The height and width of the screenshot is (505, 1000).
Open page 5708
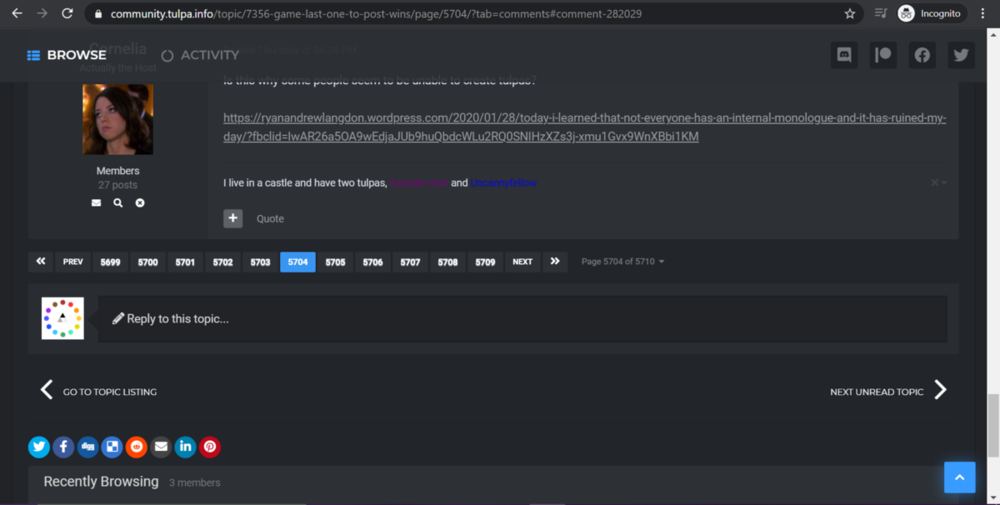[448, 262]
